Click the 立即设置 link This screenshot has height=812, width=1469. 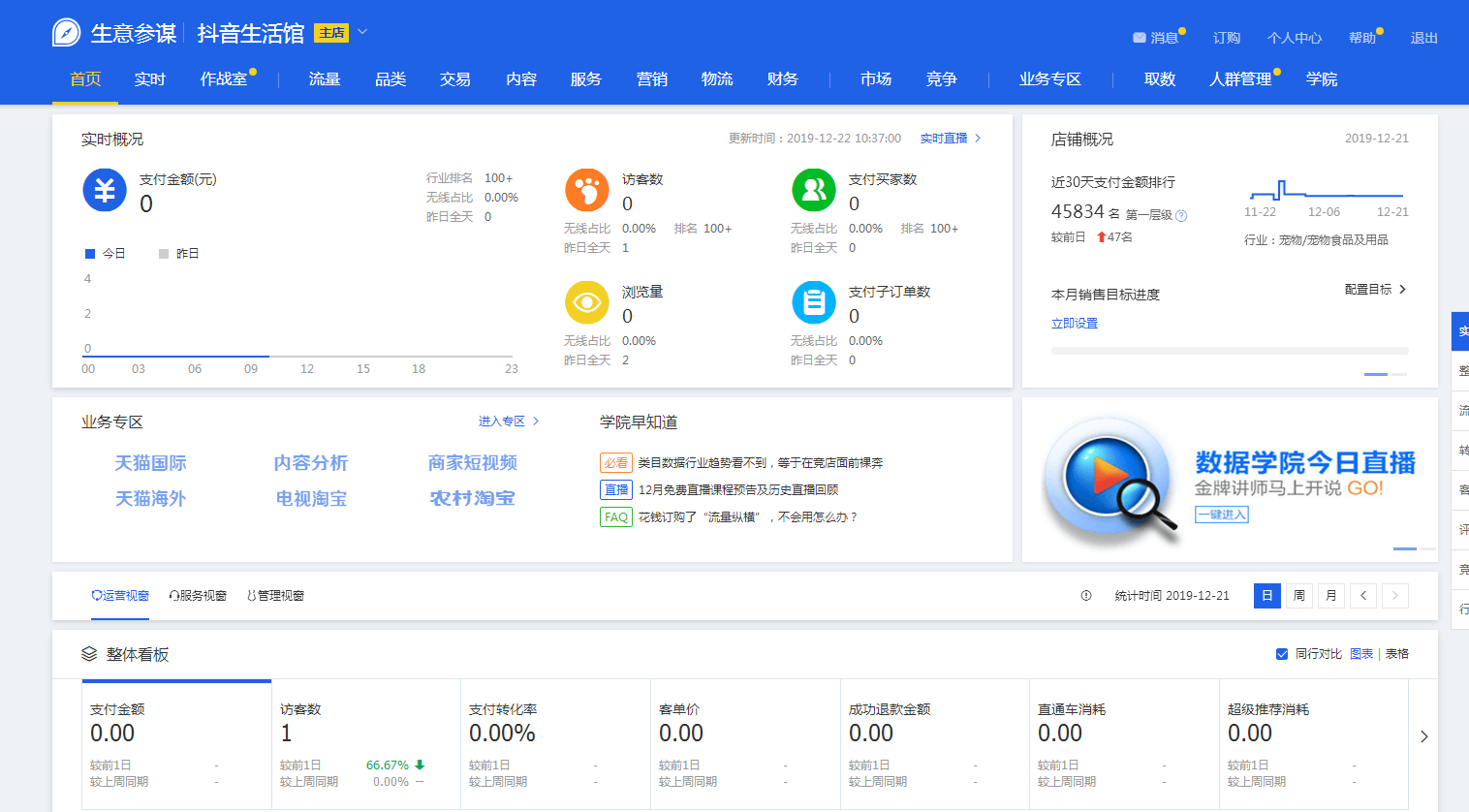(x=1075, y=324)
